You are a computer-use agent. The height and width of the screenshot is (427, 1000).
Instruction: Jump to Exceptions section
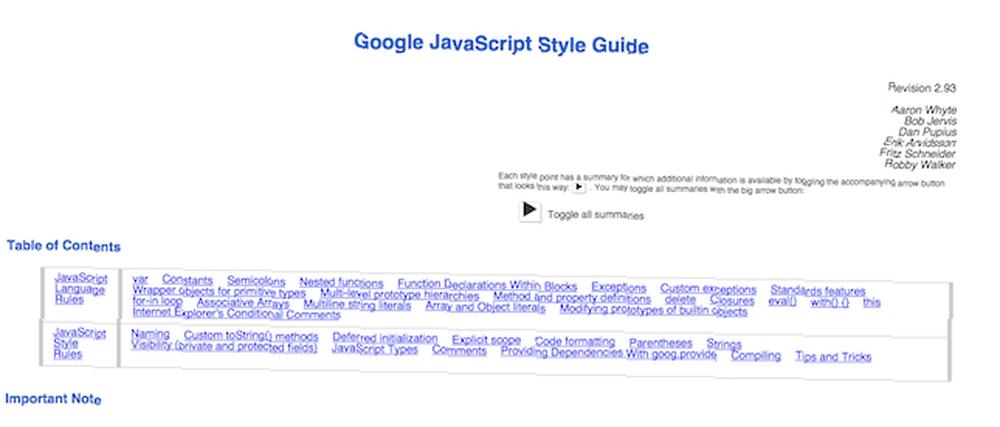pos(619,287)
